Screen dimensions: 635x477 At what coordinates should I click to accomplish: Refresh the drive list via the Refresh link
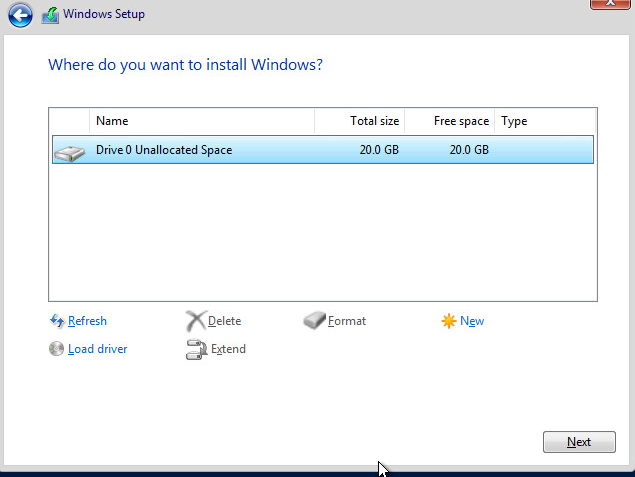[x=87, y=321]
